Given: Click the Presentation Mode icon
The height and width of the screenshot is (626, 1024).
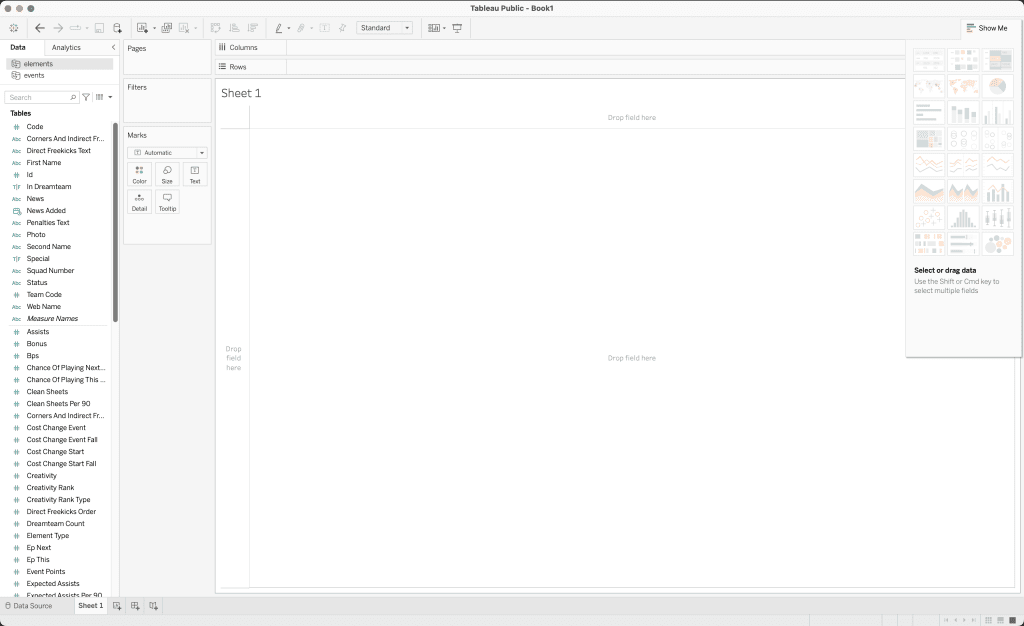Looking at the screenshot, I should [457, 28].
